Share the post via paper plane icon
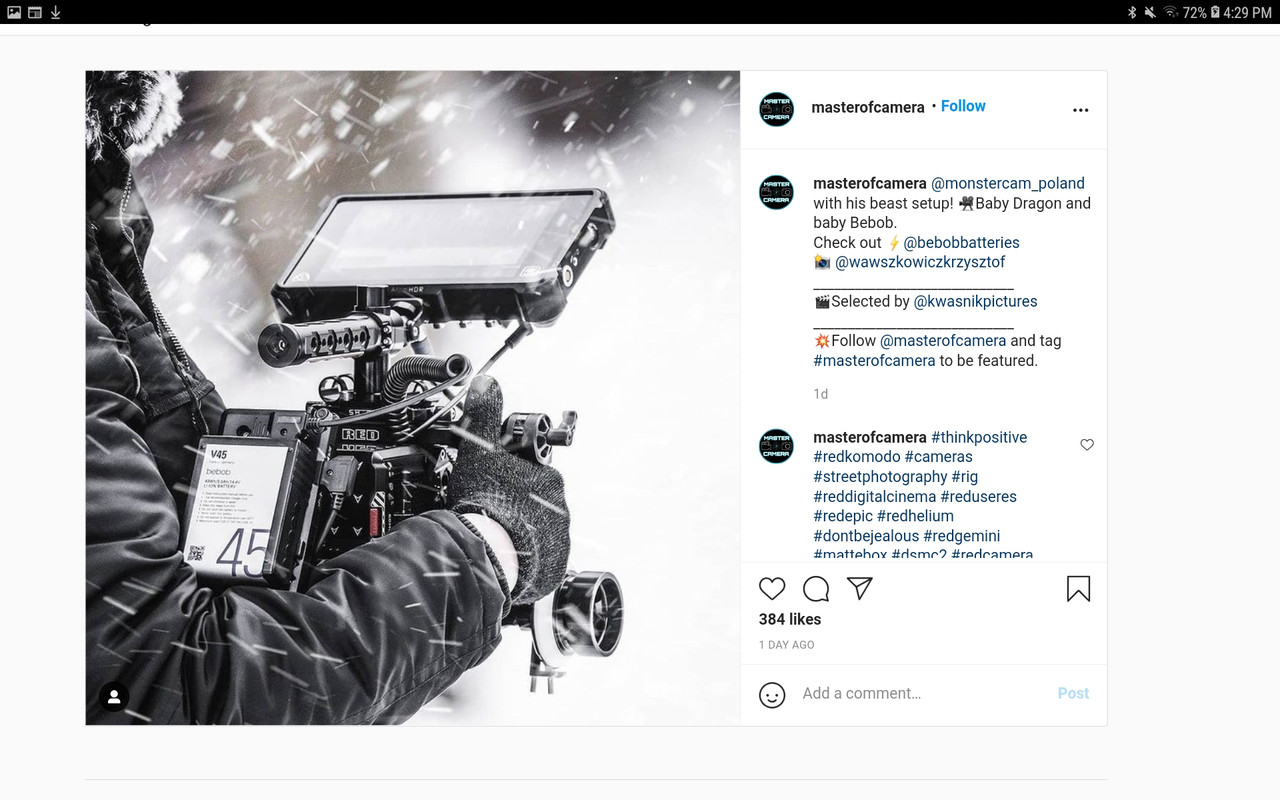Image resolution: width=1280 pixels, height=800 pixels. (860, 588)
